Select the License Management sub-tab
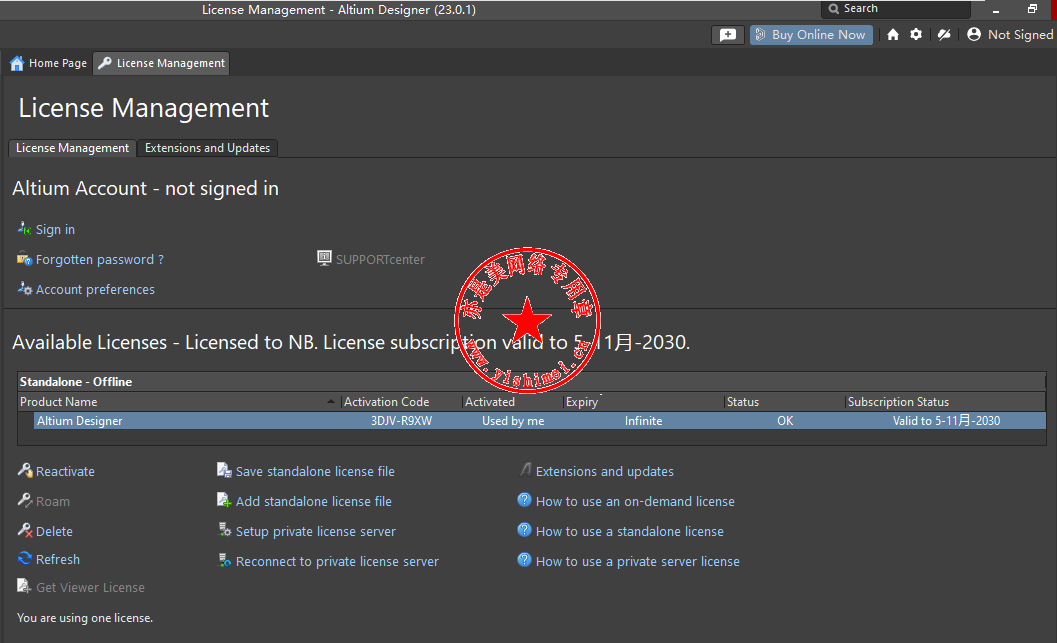 72,148
